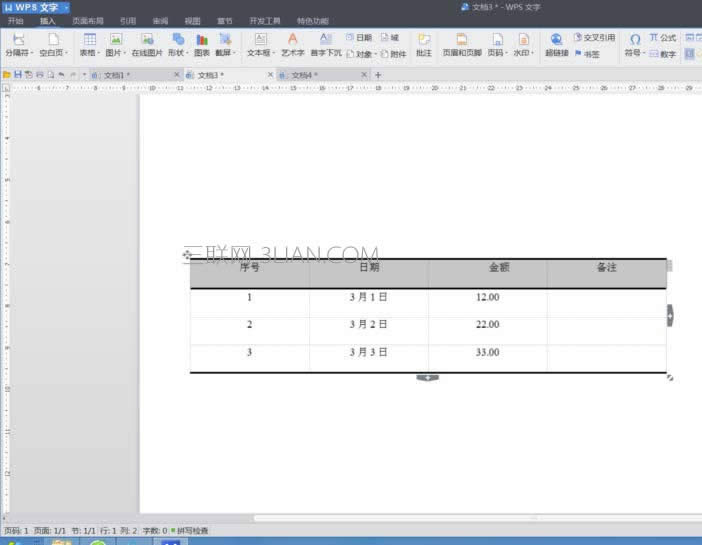The width and height of the screenshot is (702, 545).
Task: Add 艺术字 word art
Action: [292, 45]
